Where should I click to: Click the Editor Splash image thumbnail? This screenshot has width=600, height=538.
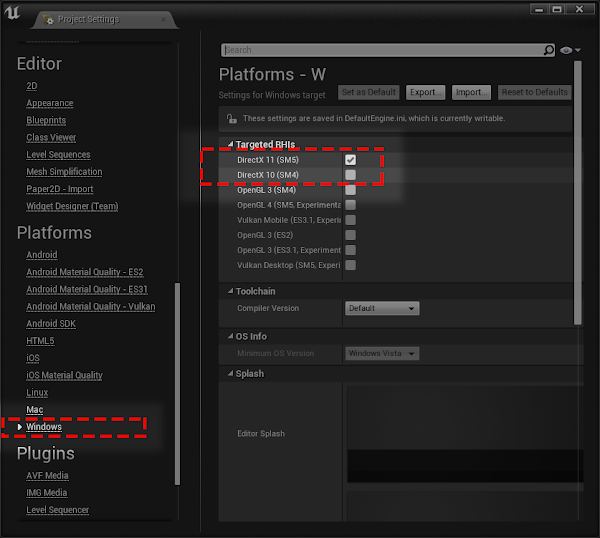(x=465, y=434)
